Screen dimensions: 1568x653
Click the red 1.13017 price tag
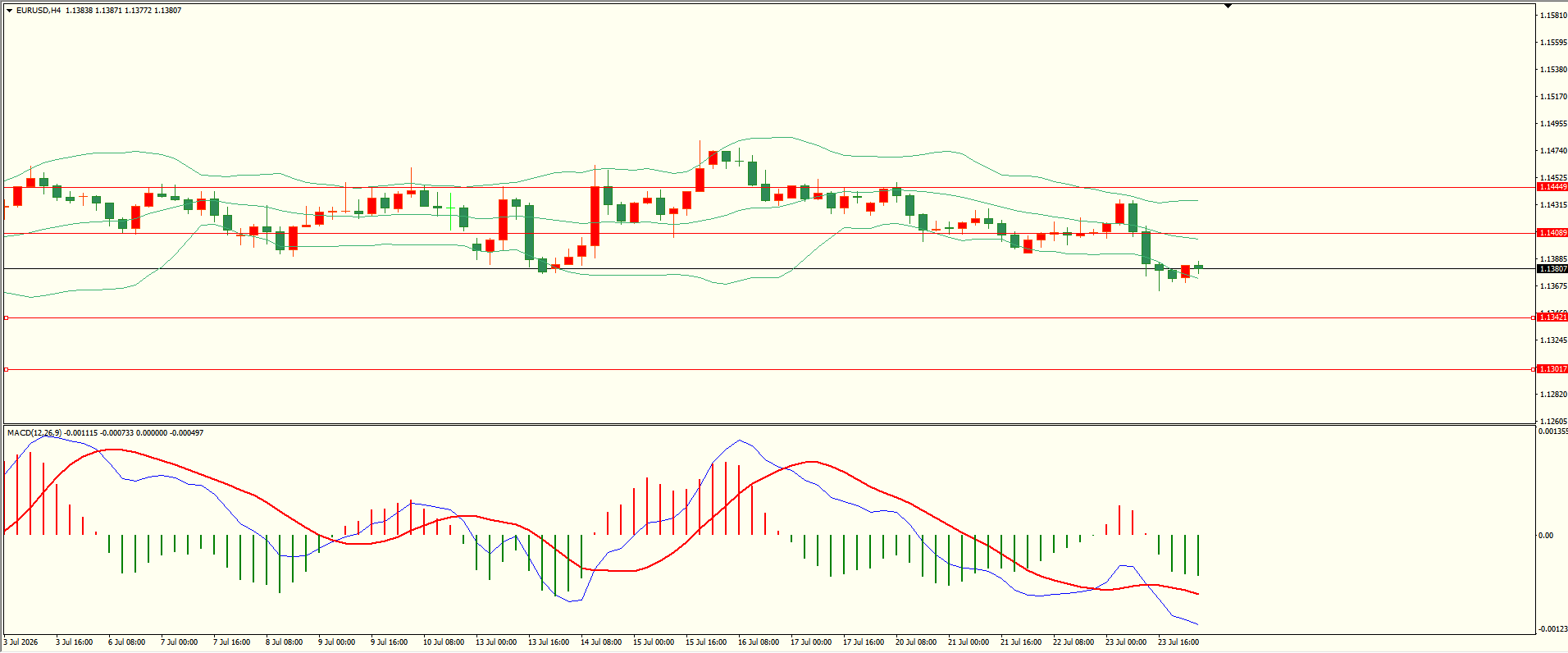click(x=1552, y=369)
